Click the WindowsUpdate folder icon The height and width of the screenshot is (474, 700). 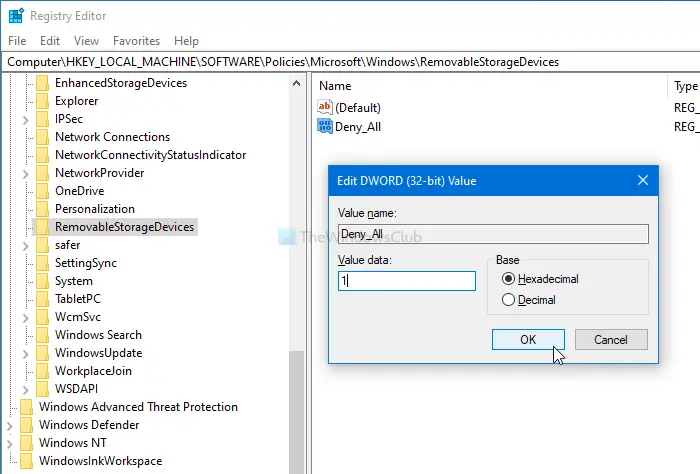[x=42, y=353]
